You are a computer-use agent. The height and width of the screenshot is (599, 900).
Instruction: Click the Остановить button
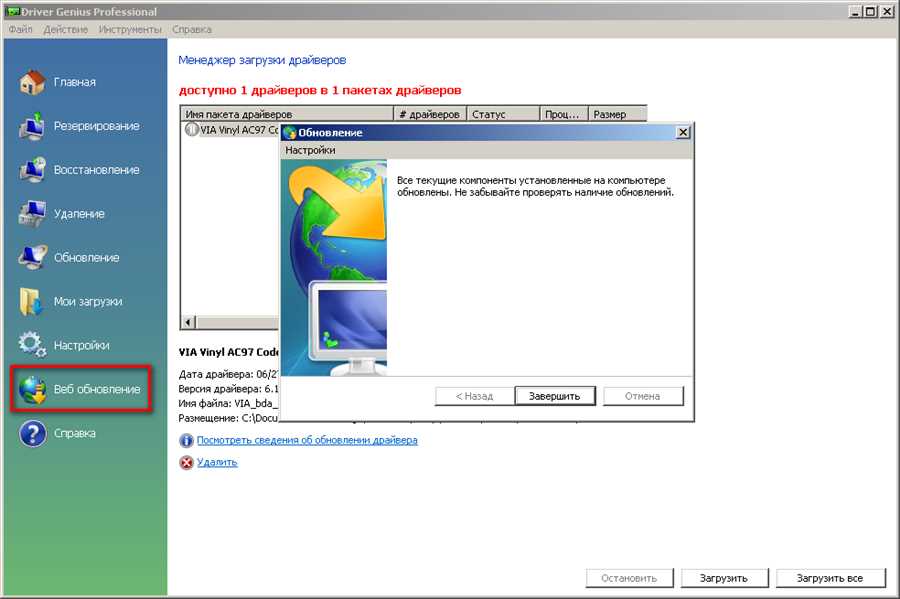(x=629, y=578)
